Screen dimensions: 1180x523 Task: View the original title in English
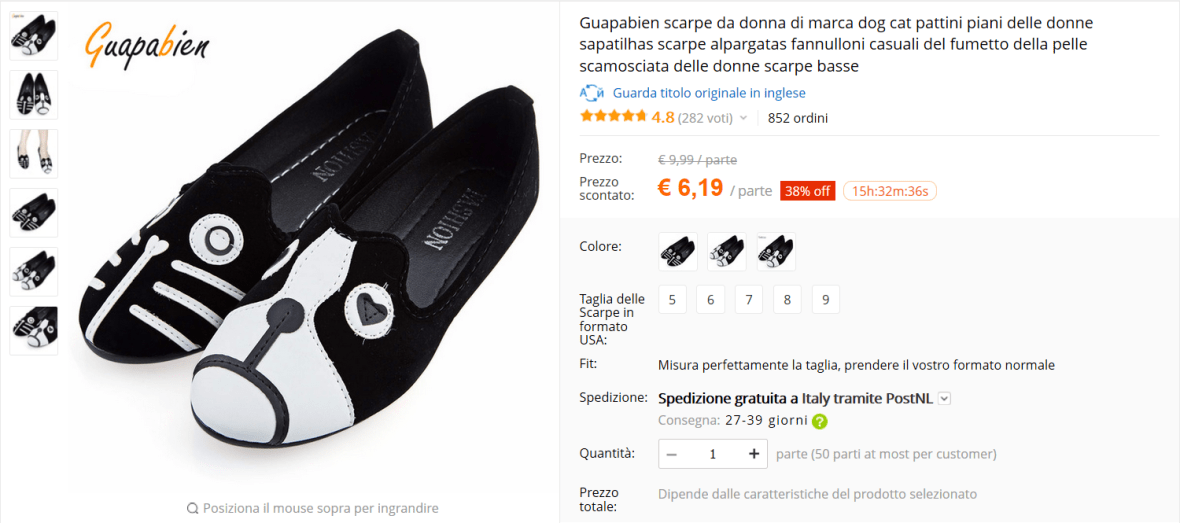tap(709, 93)
